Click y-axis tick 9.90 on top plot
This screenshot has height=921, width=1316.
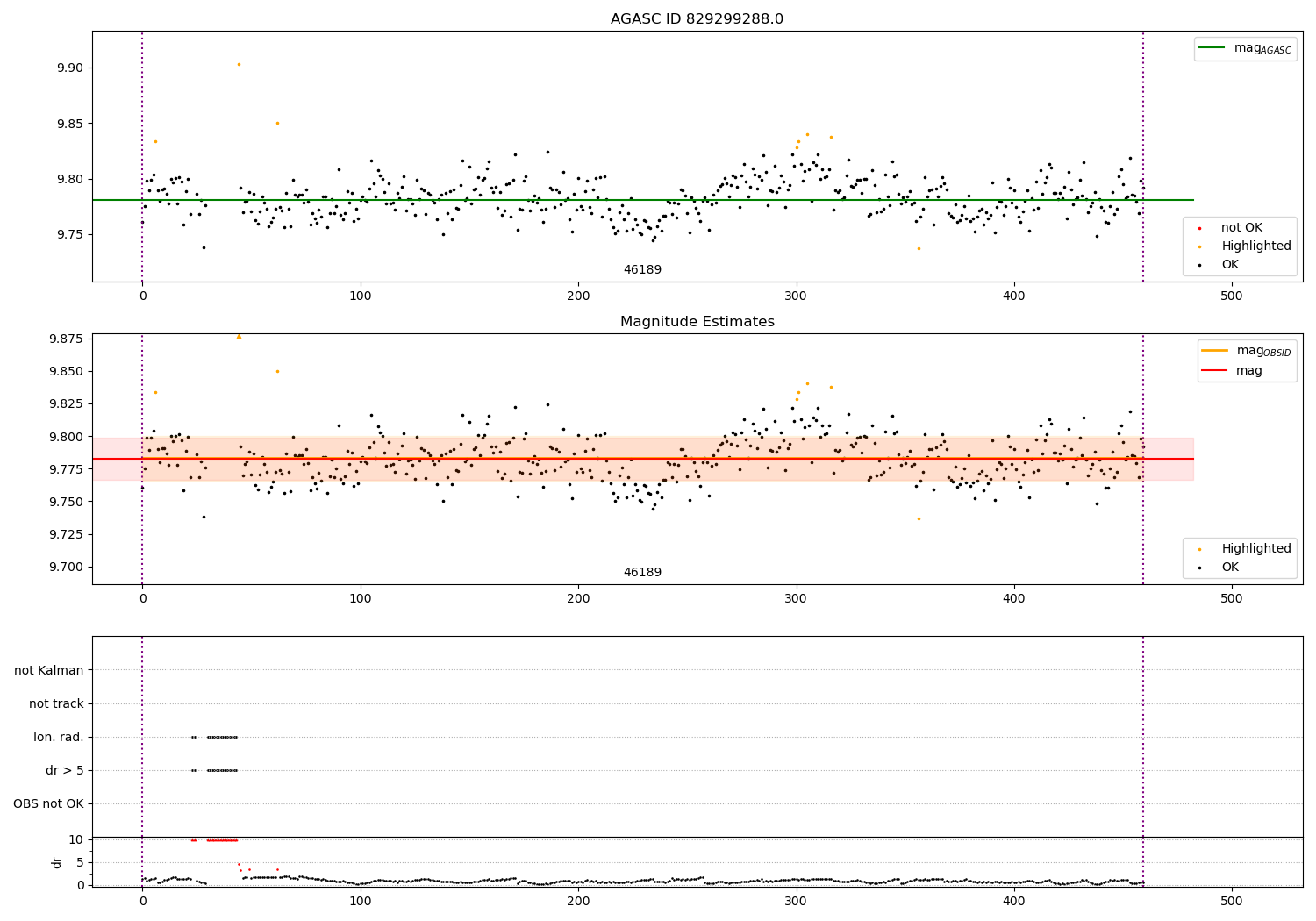(x=68, y=68)
